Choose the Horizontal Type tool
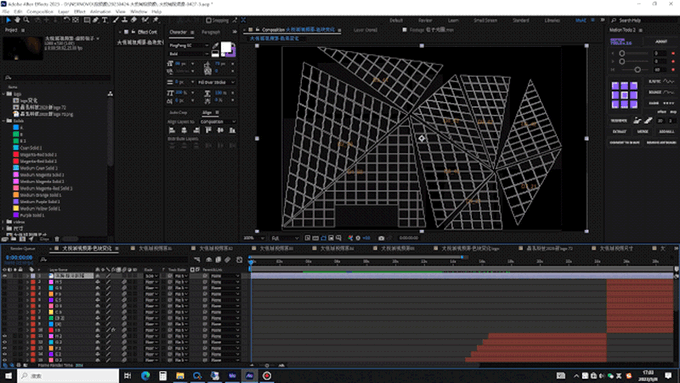Screen dimensions: 680x383 pyautogui.click(x=105, y=20)
